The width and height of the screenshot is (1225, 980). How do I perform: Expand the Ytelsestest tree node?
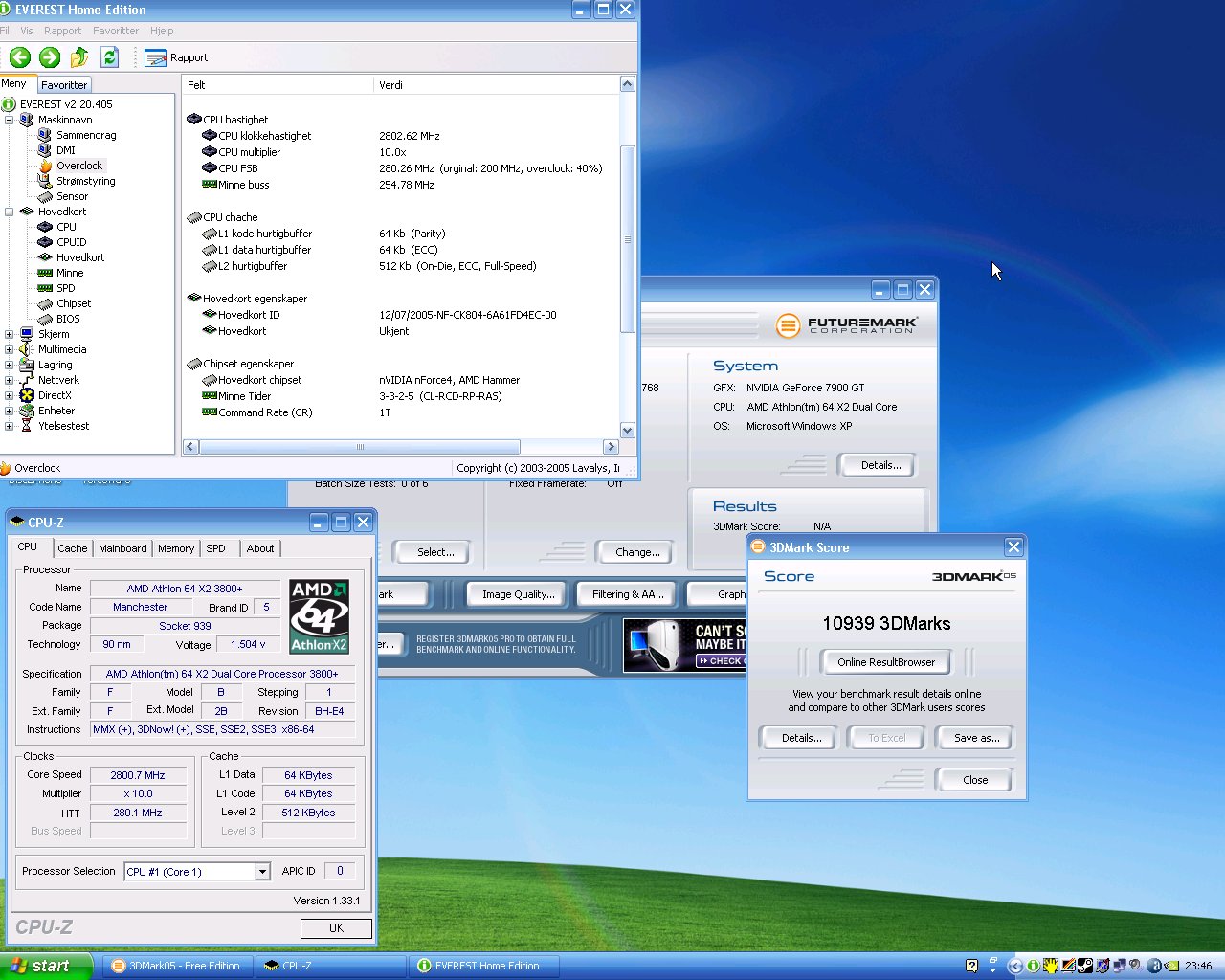point(9,426)
